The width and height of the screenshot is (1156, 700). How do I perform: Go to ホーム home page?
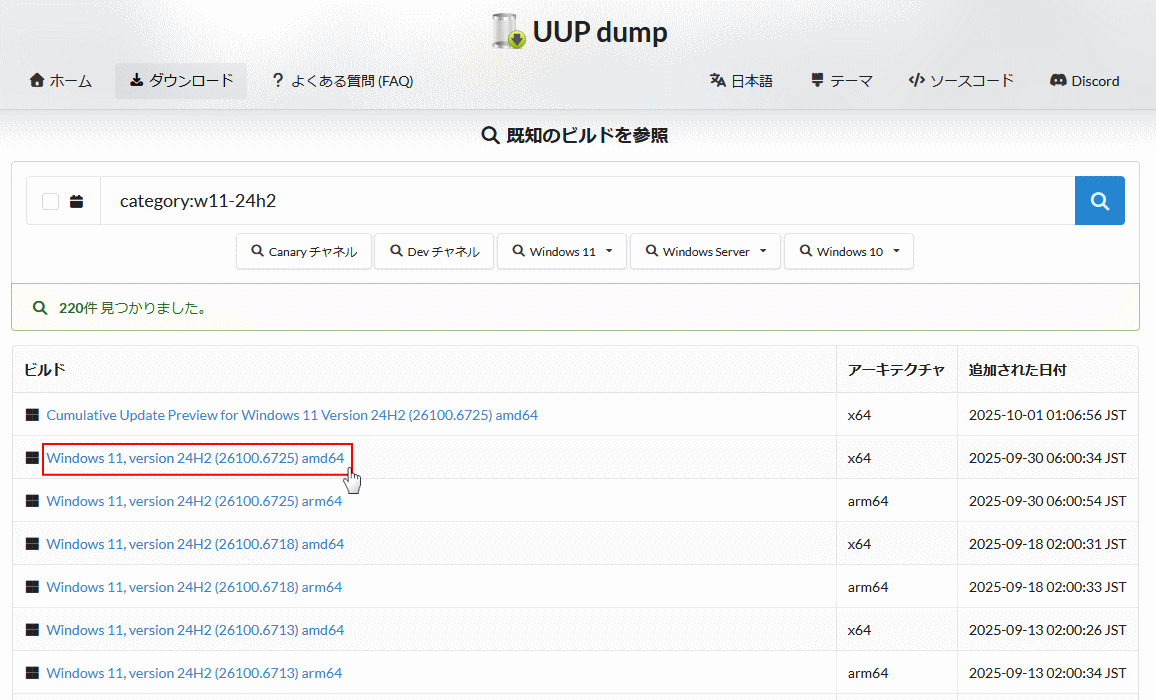click(61, 81)
